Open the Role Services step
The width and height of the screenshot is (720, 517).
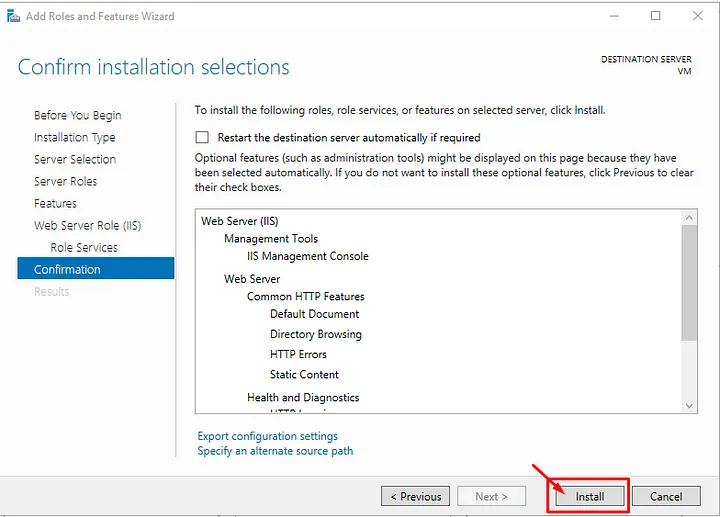(84, 247)
